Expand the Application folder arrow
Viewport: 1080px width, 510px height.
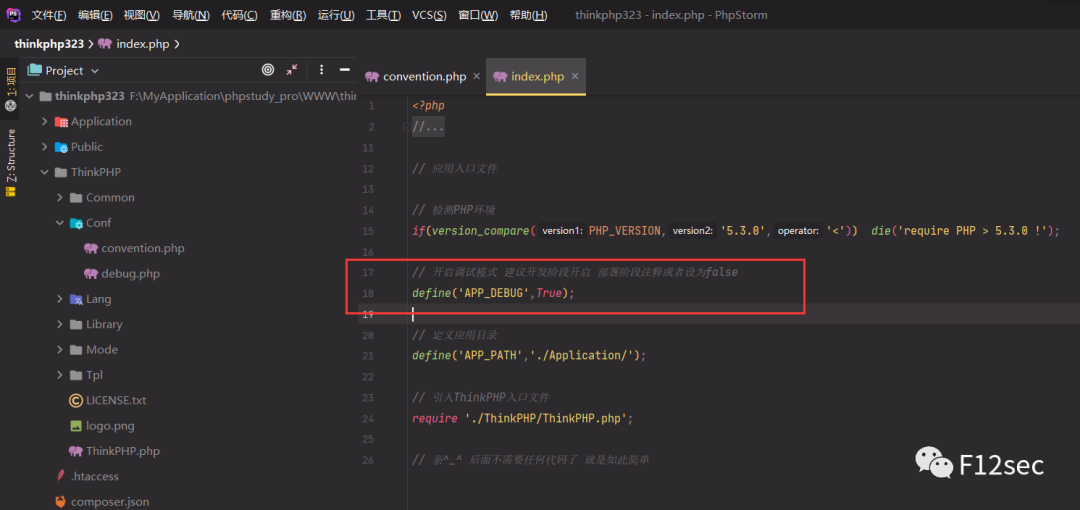click(44, 121)
